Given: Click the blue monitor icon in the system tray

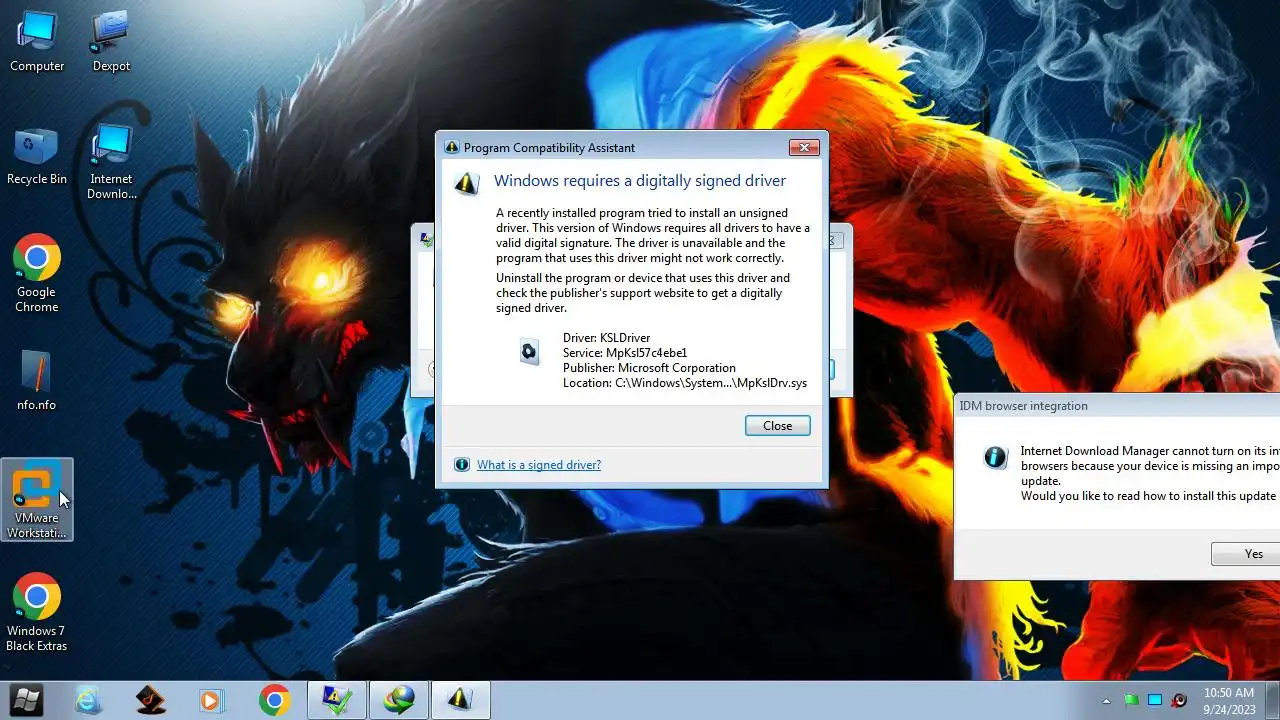Looking at the screenshot, I should (1155, 700).
